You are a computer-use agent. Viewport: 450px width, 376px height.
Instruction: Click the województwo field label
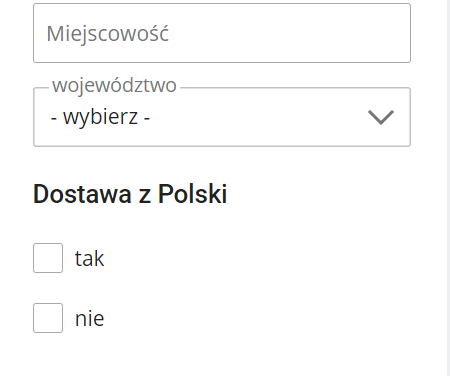[x=114, y=85]
